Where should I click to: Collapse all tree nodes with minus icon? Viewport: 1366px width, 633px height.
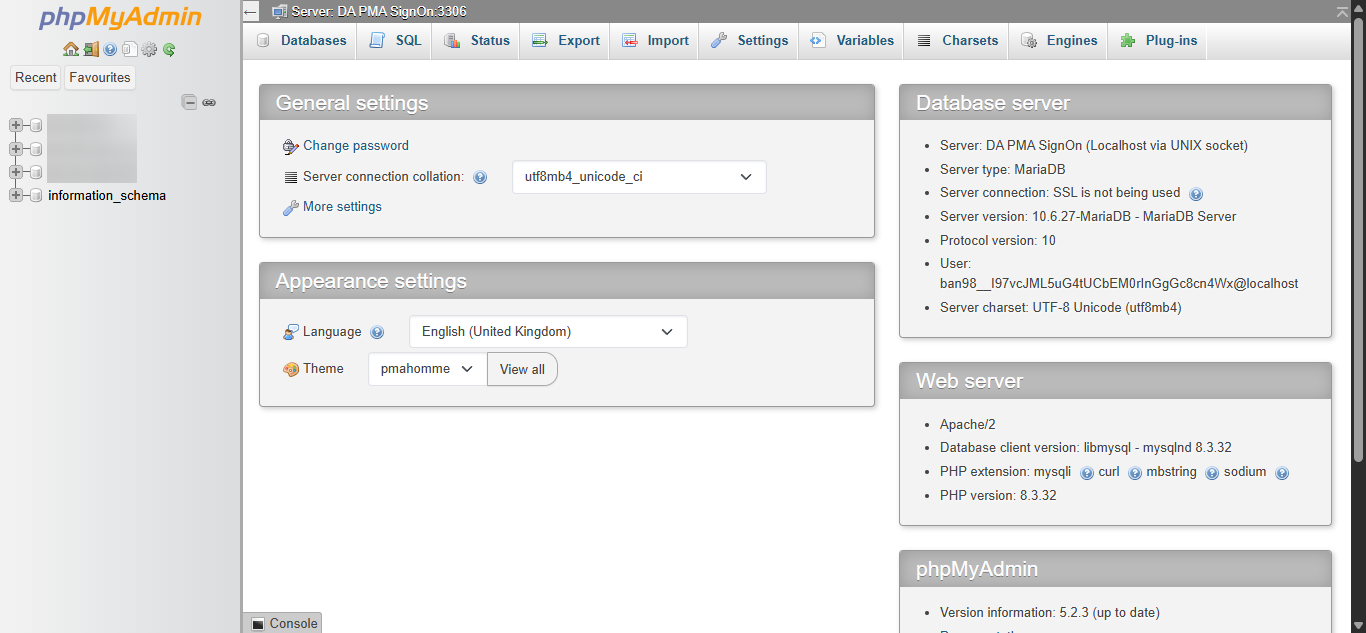coord(189,102)
